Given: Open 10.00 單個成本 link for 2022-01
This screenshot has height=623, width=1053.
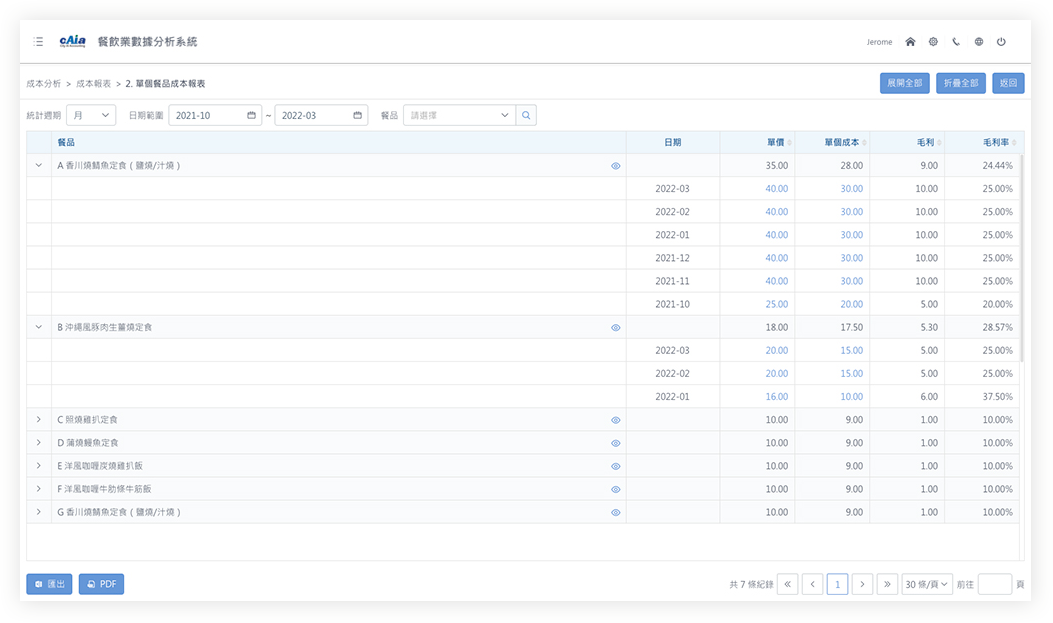Looking at the screenshot, I should [x=852, y=397].
